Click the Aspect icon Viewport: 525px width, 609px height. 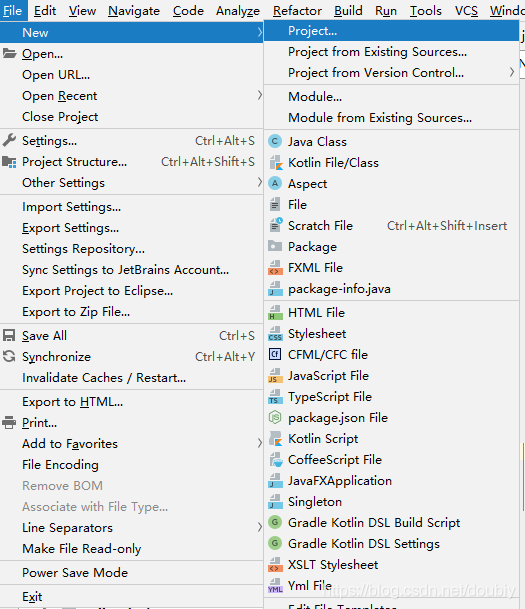[x=275, y=183]
